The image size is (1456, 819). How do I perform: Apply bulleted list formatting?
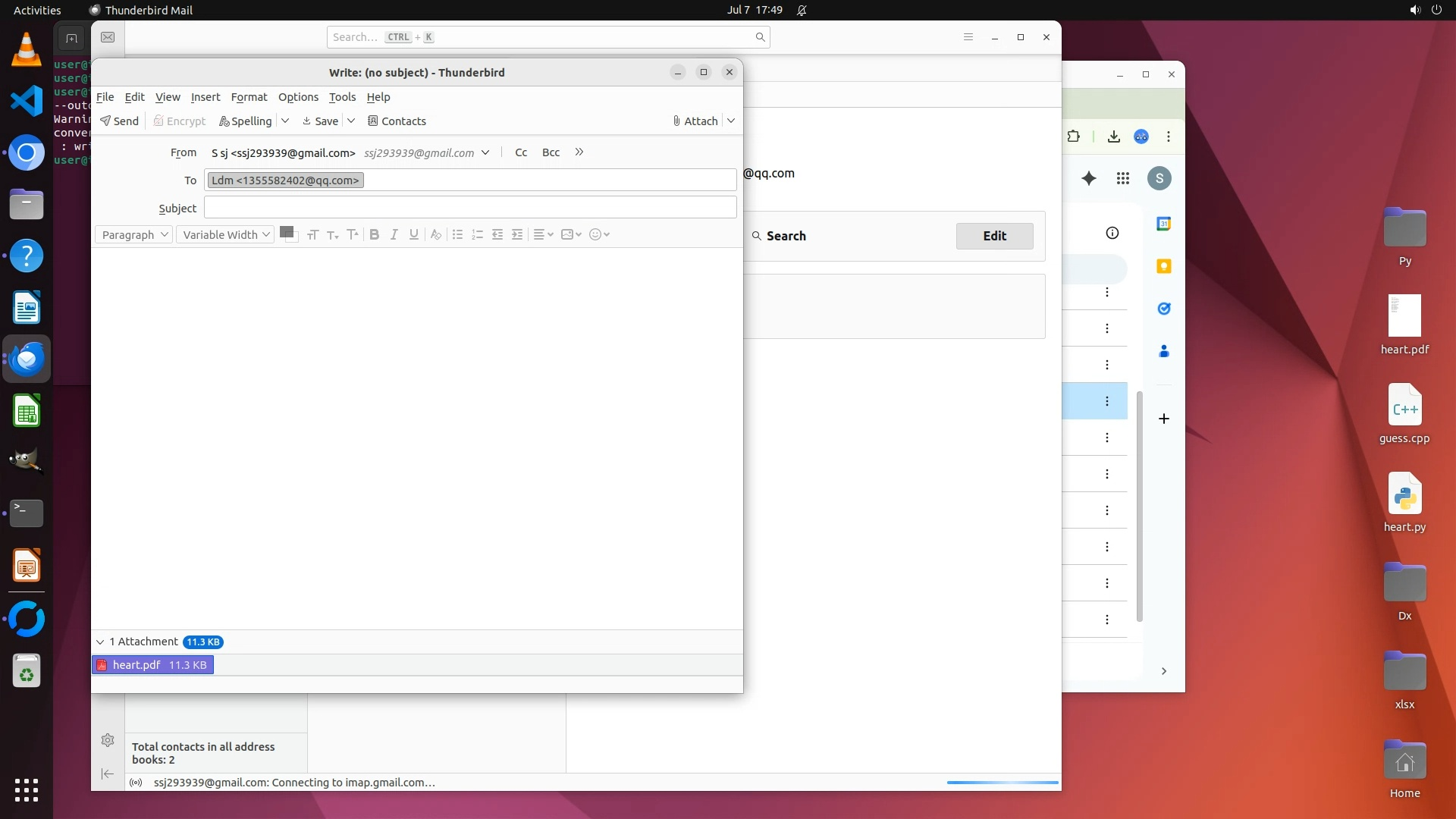pyautogui.click(x=457, y=235)
